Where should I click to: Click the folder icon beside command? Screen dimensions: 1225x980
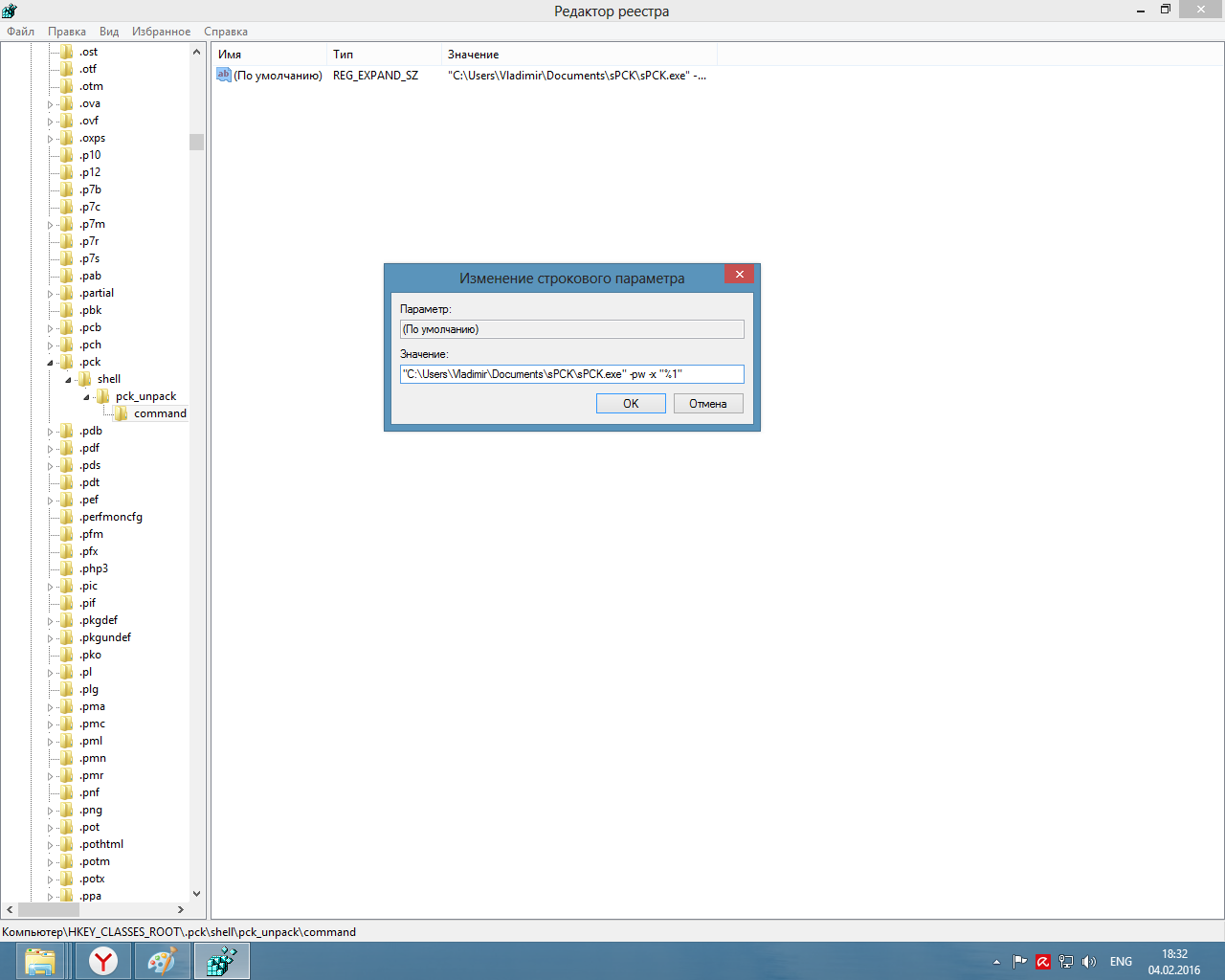121,413
